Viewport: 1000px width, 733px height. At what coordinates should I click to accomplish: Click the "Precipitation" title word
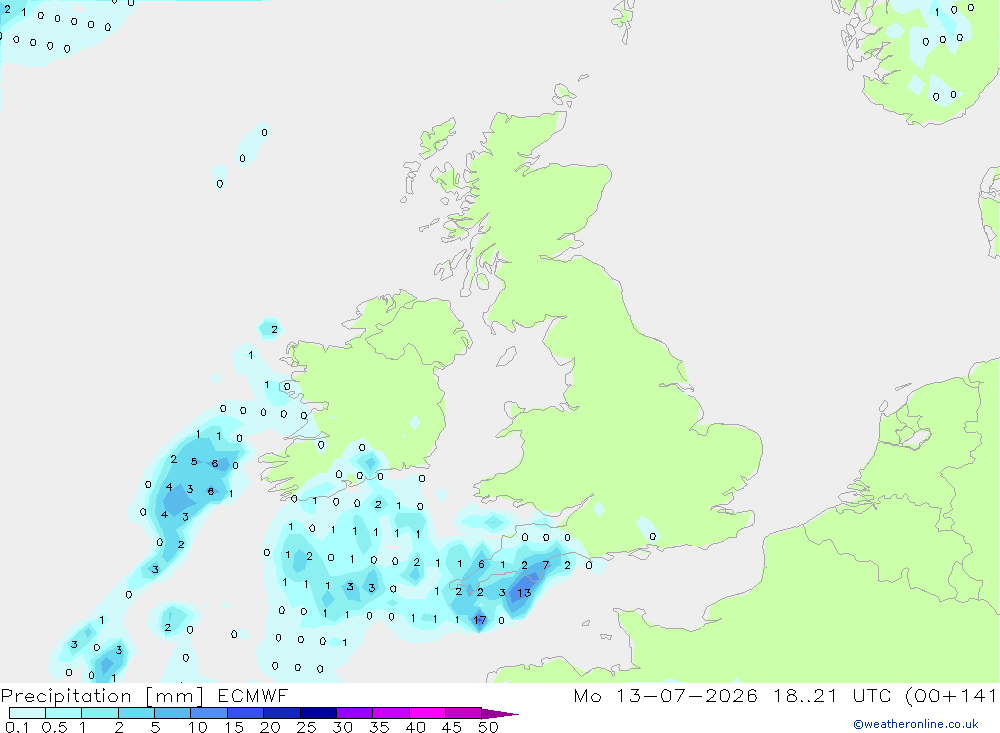[66, 696]
